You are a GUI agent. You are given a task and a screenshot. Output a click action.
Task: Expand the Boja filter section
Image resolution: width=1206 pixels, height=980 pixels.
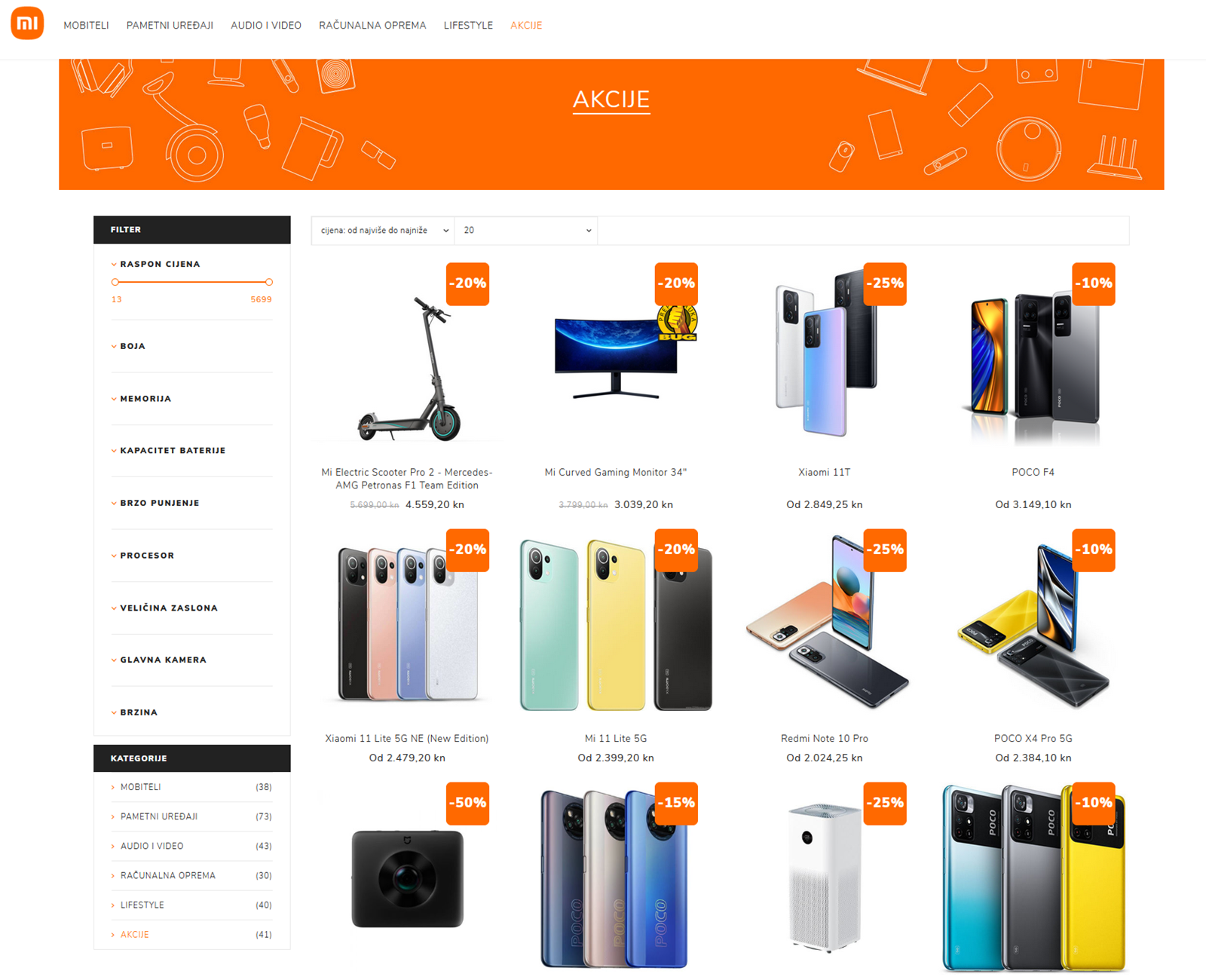click(x=133, y=346)
